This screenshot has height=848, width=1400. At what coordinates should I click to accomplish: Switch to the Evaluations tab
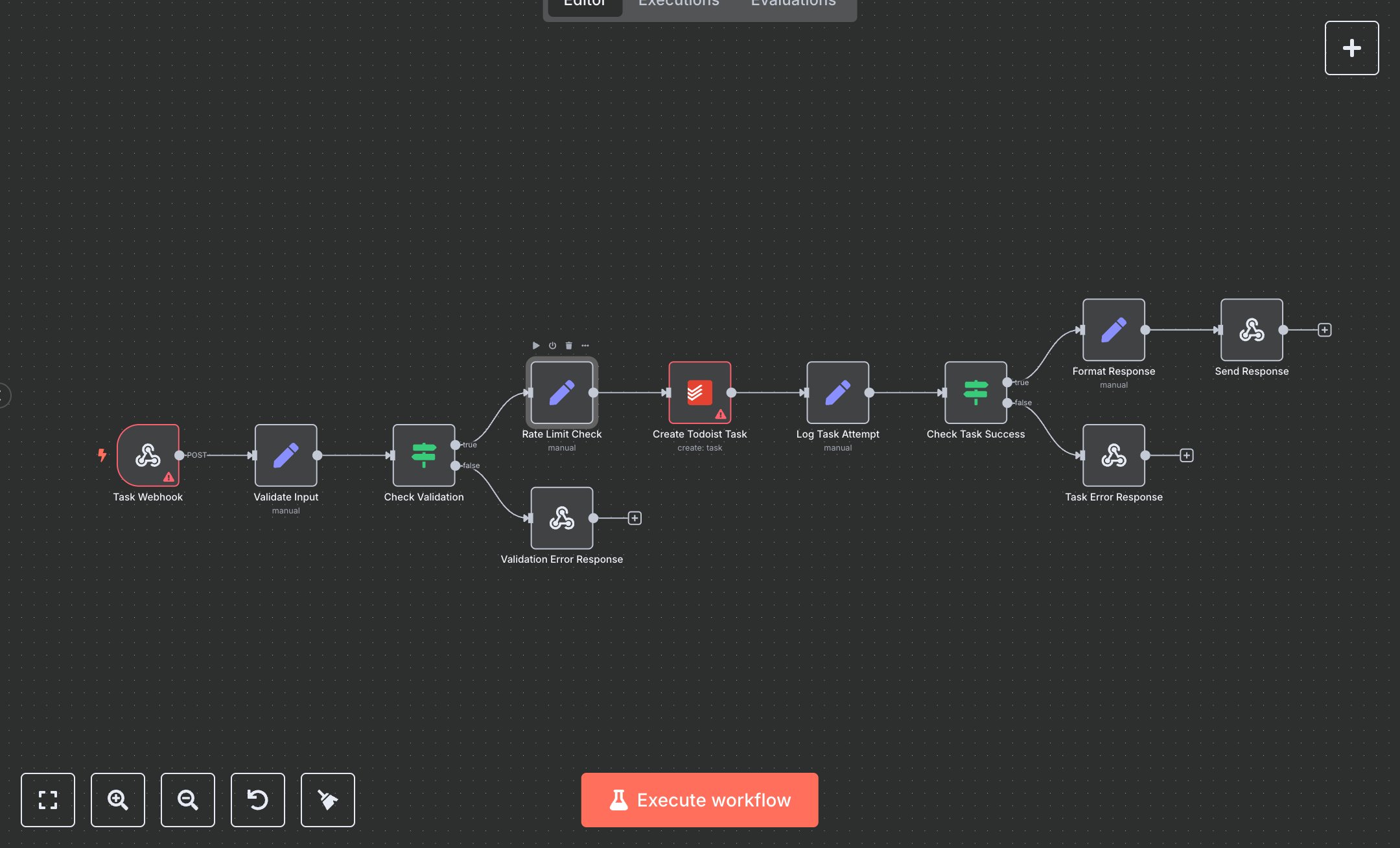click(792, 5)
